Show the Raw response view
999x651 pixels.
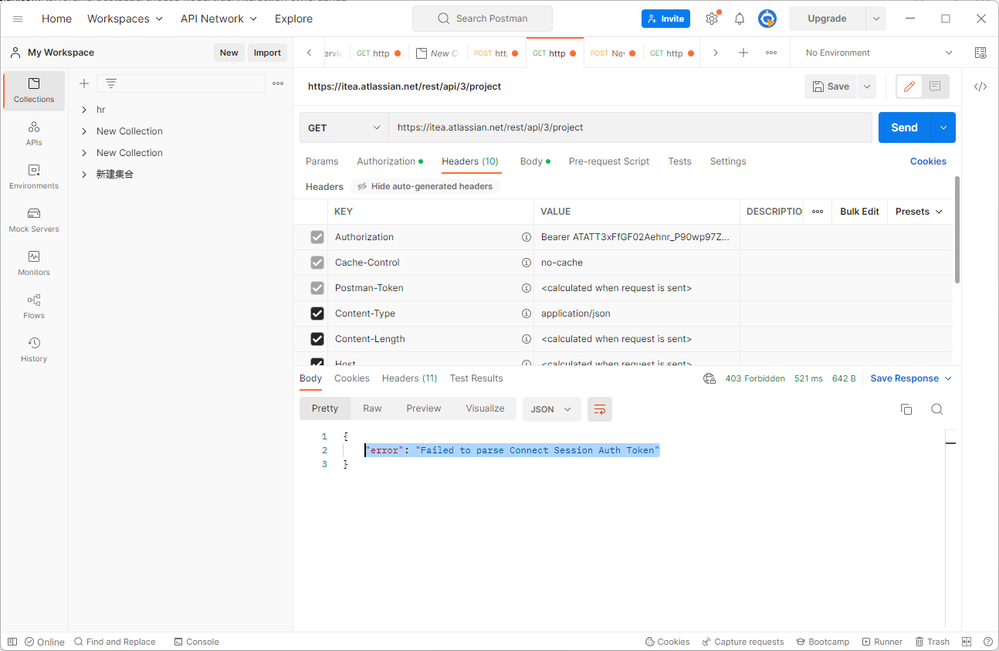(372, 409)
